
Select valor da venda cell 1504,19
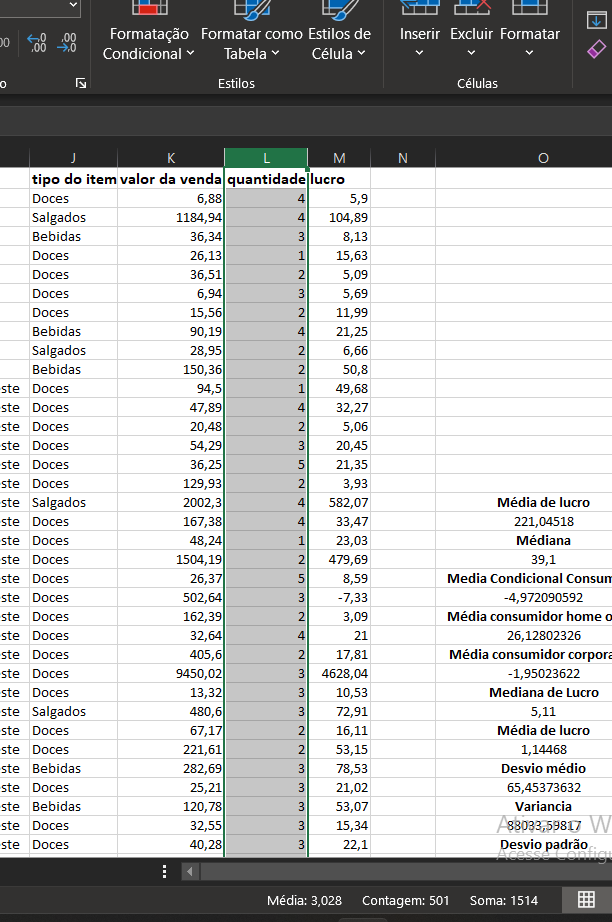(170, 560)
